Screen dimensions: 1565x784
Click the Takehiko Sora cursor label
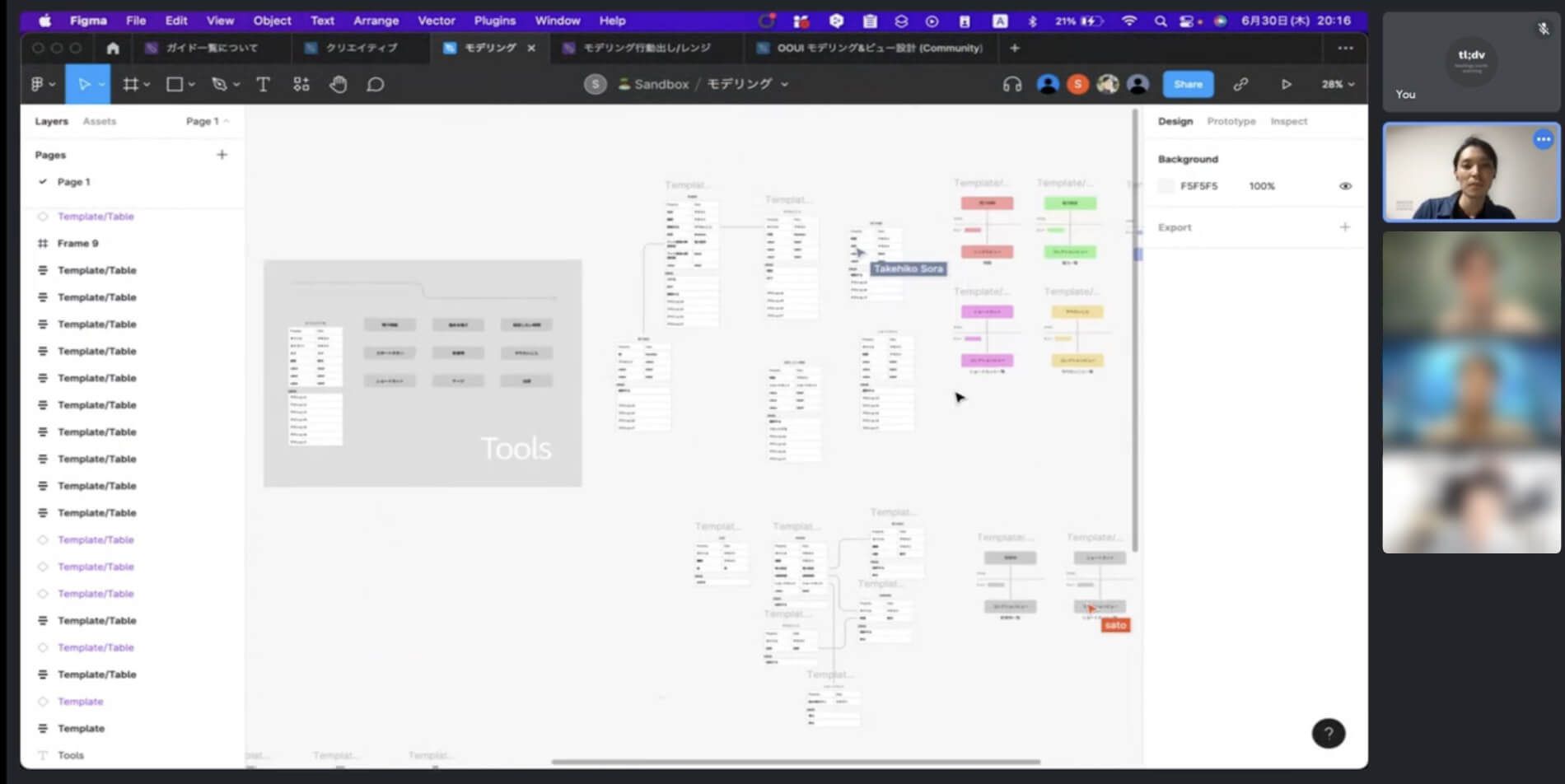click(x=908, y=268)
